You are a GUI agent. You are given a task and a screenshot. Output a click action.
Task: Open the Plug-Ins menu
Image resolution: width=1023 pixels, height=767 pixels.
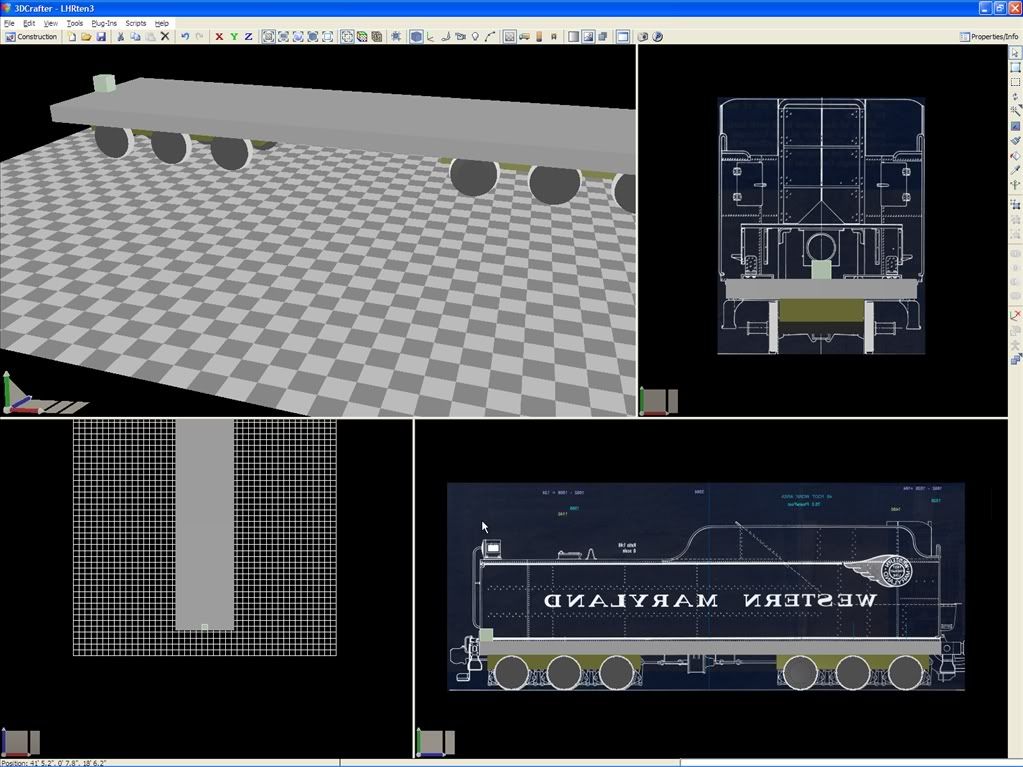point(104,23)
